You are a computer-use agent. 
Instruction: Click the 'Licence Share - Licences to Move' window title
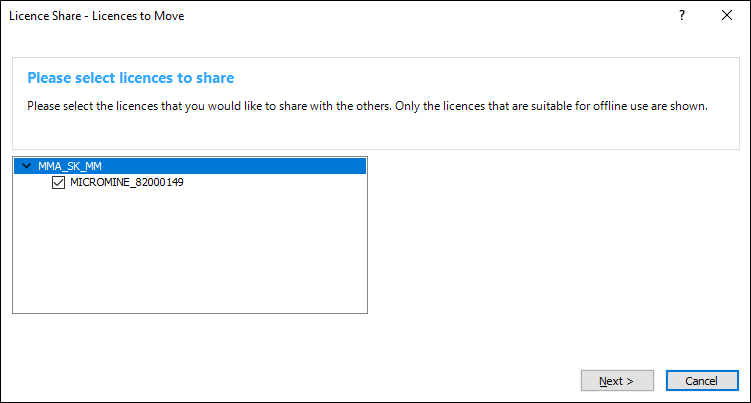96,16
